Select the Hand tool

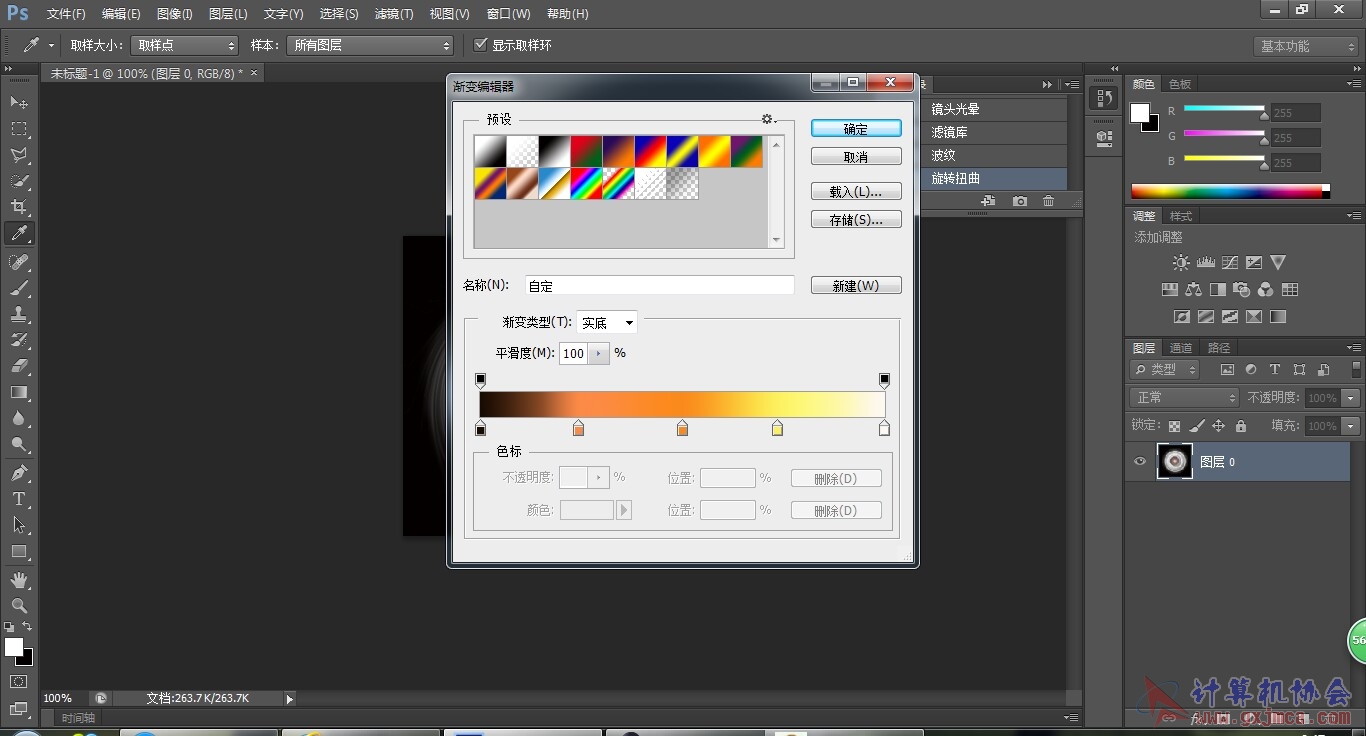tap(19, 580)
